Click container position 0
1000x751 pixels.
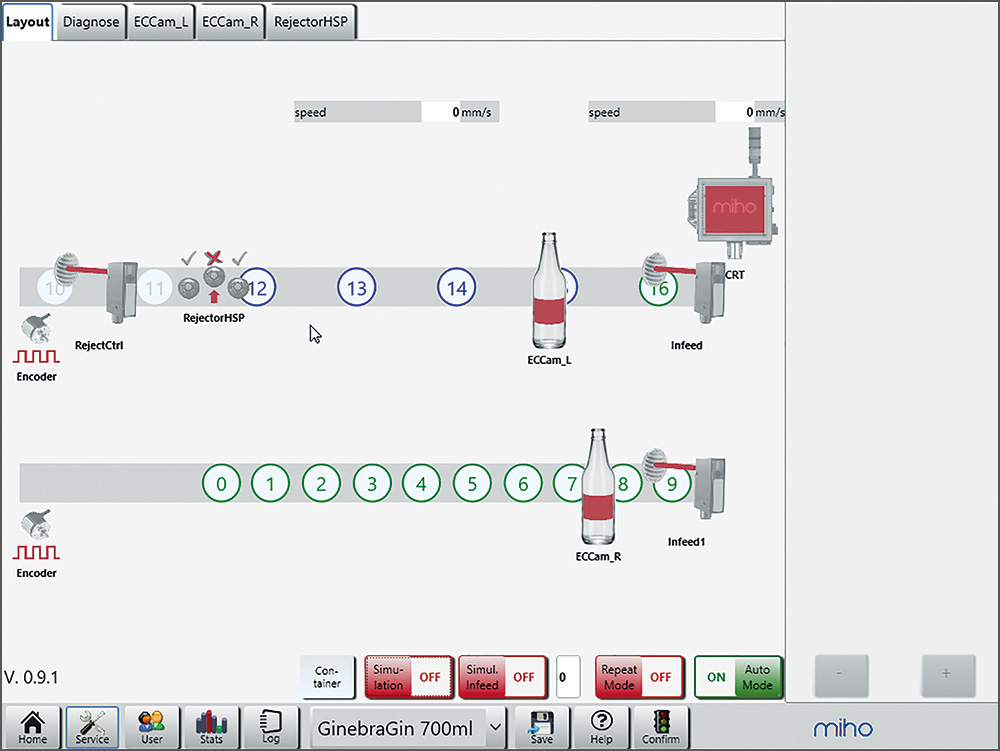[221, 484]
